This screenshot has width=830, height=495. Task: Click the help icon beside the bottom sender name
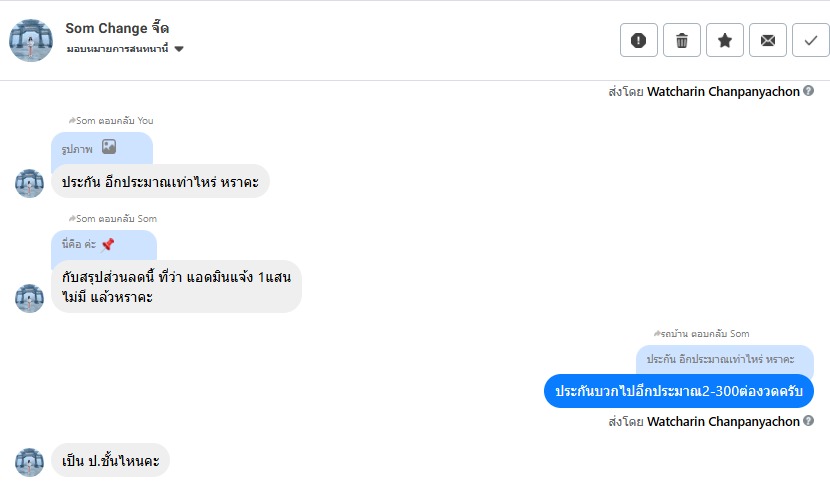(x=808, y=421)
